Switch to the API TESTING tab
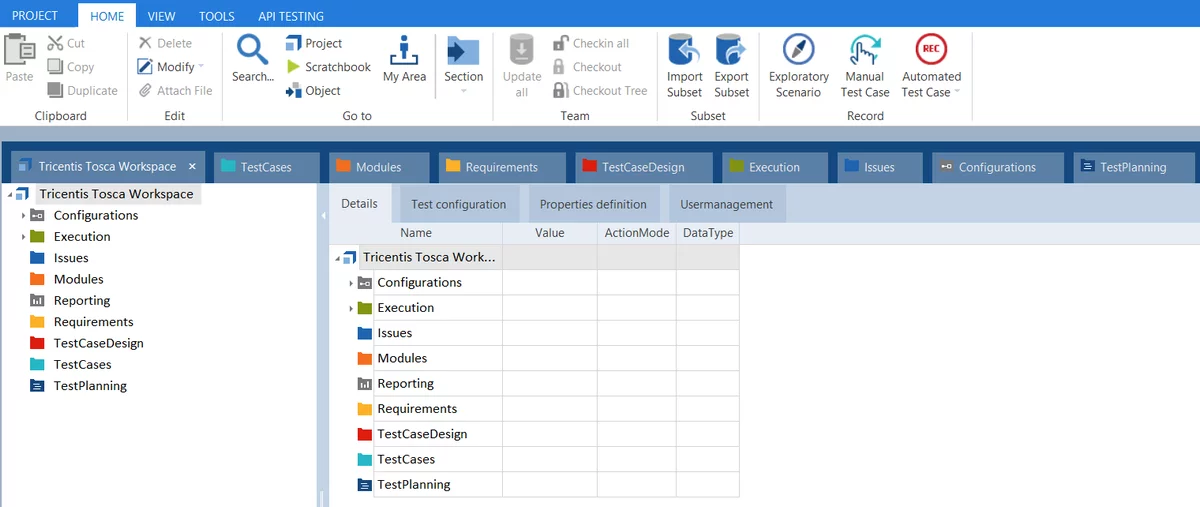 coord(291,16)
